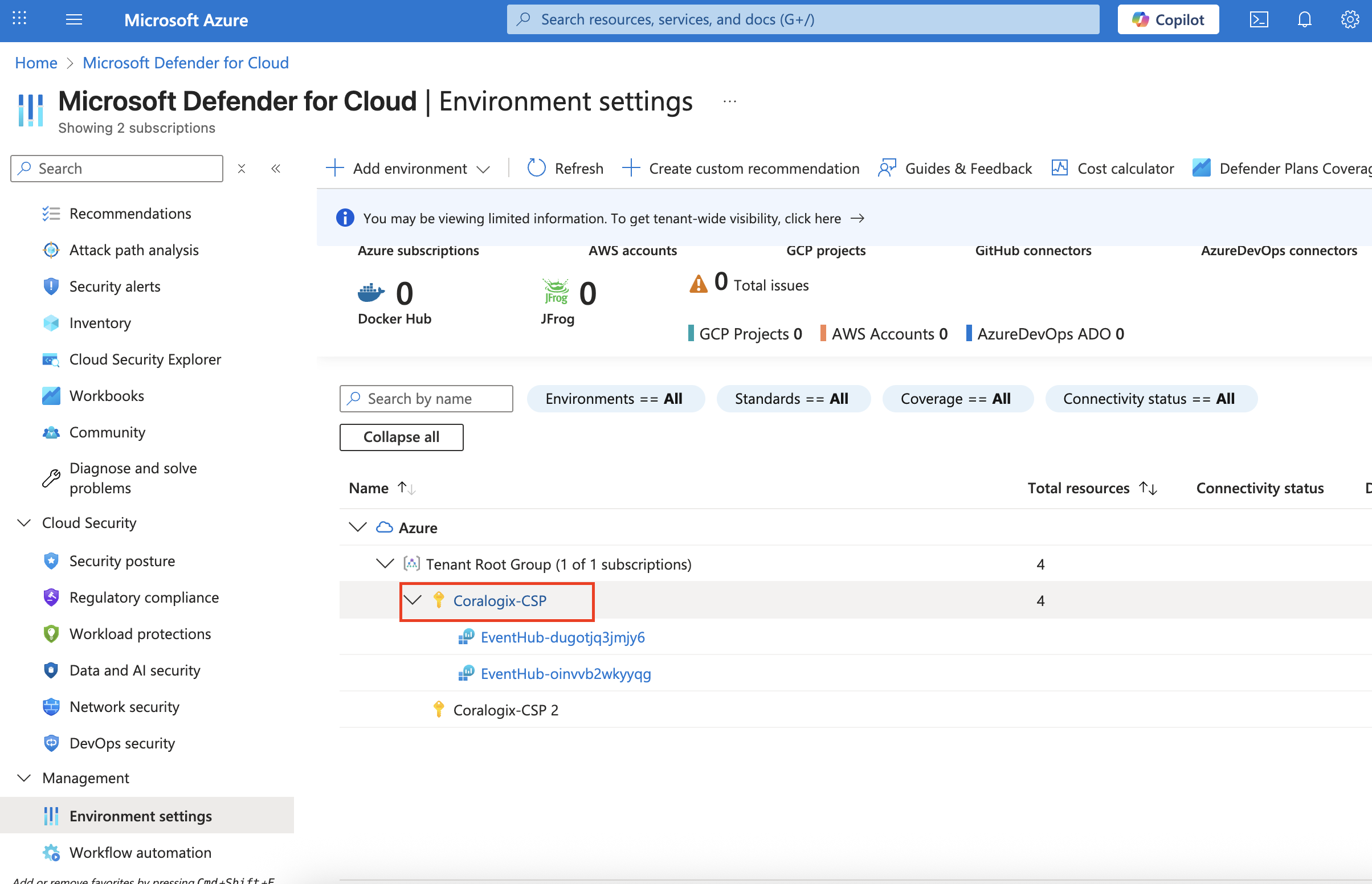The width and height of the screenshot is (1372, 884).
Task: Open the Add environment dropdown
Action: click(409, 168)
